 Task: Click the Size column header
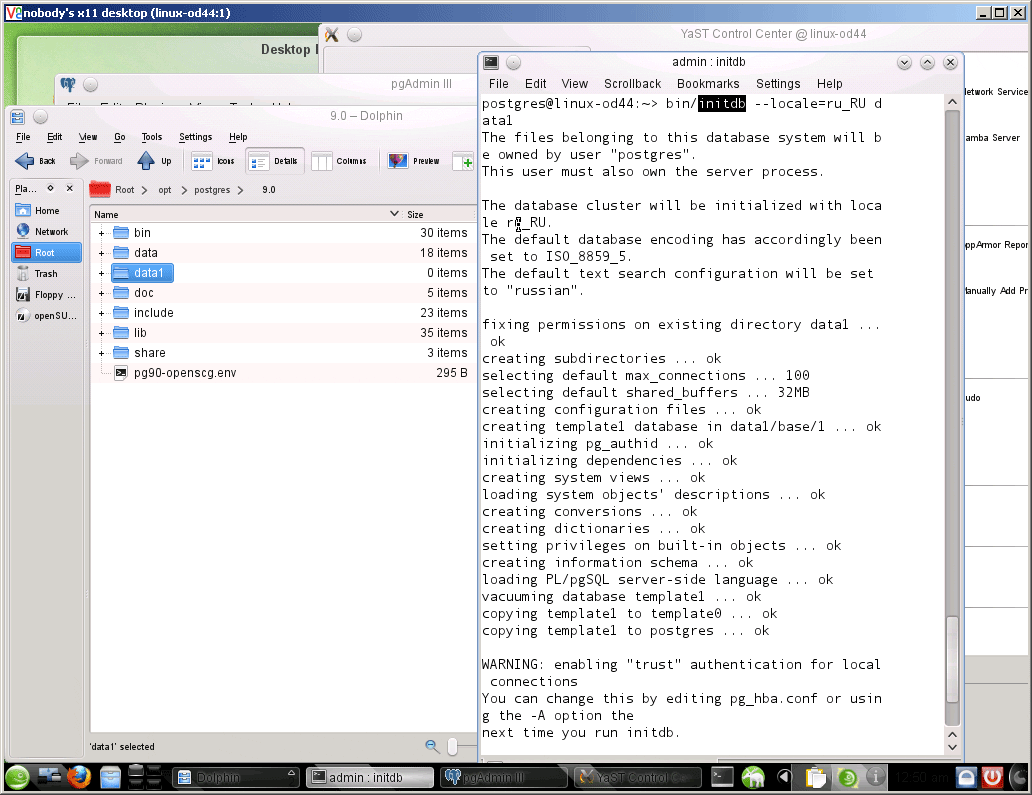coord(438,215)
